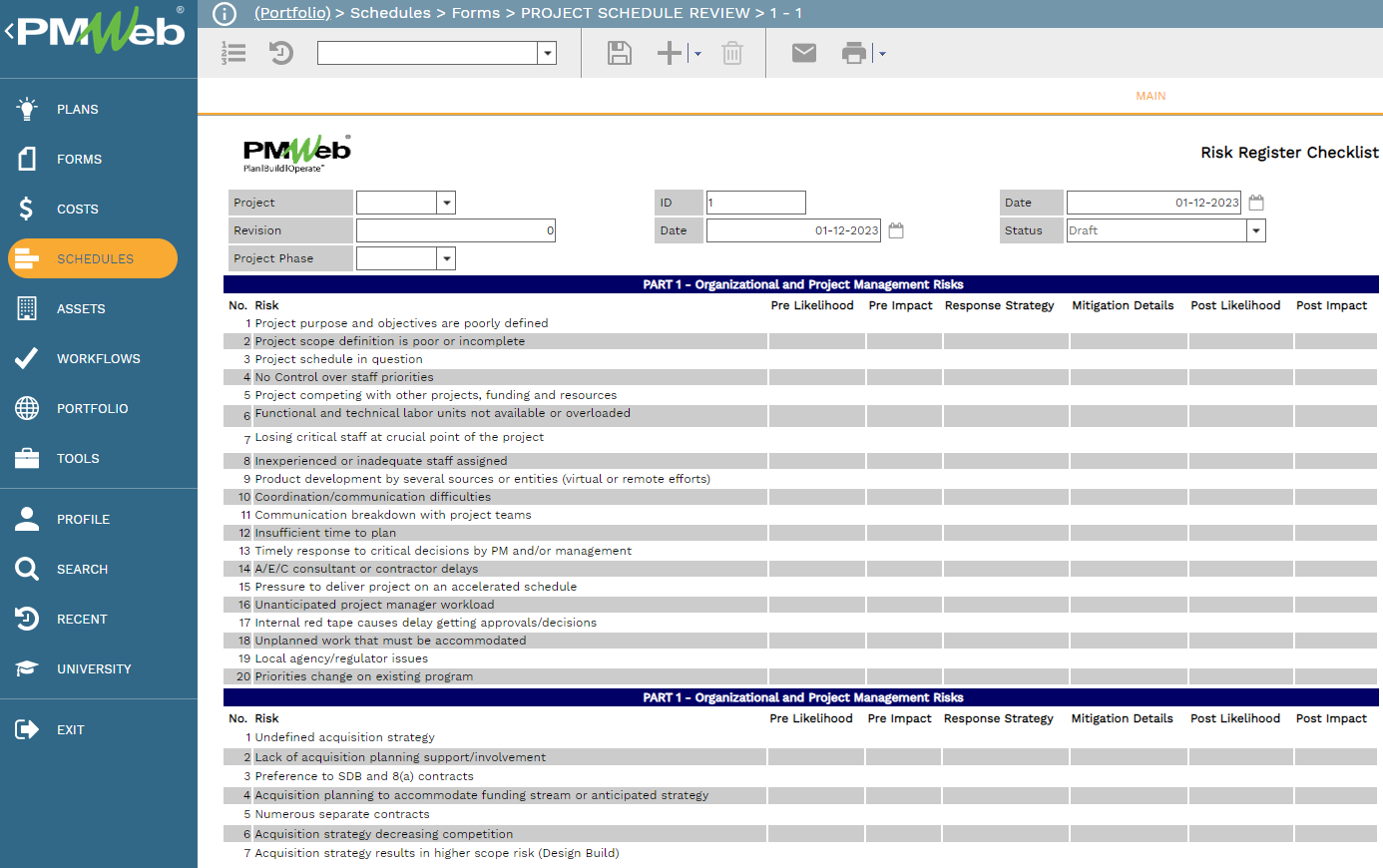Add a new record with the plus icon
This screenshot has height=868, width=1383.
click(670, 52)
